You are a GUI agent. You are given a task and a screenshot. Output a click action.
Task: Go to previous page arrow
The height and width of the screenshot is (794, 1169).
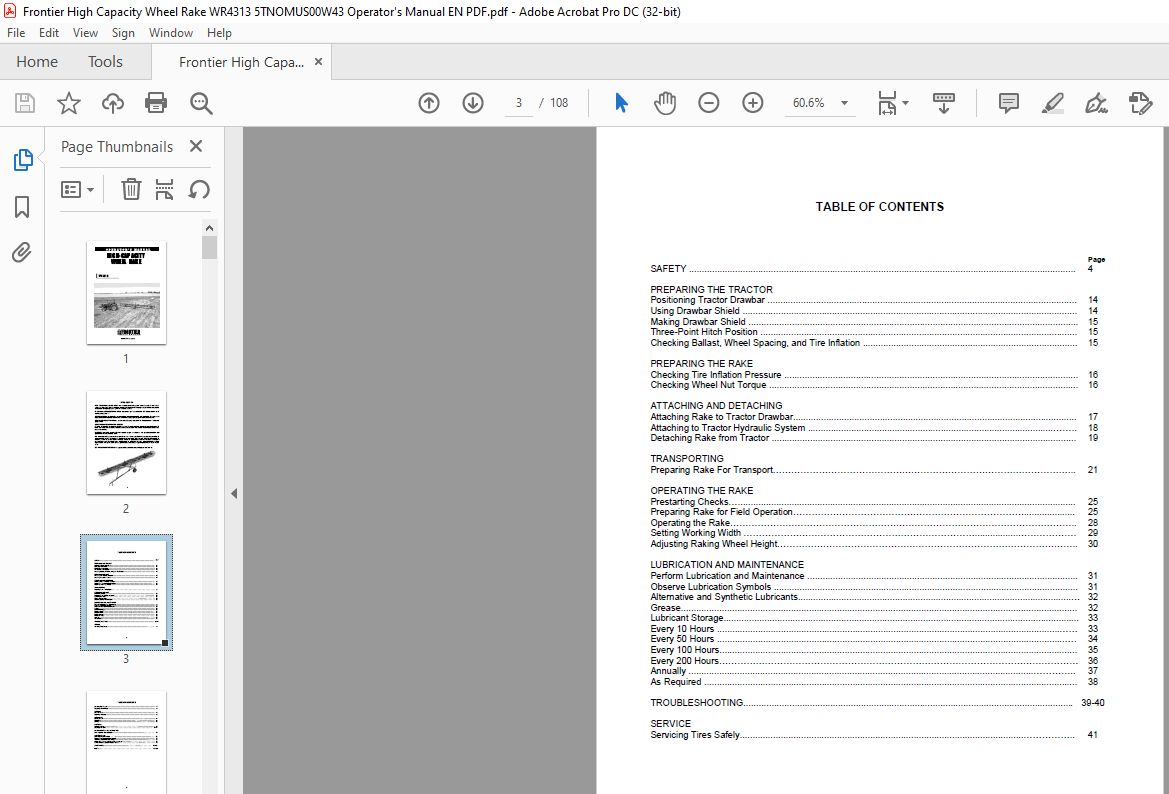point(429,103)
